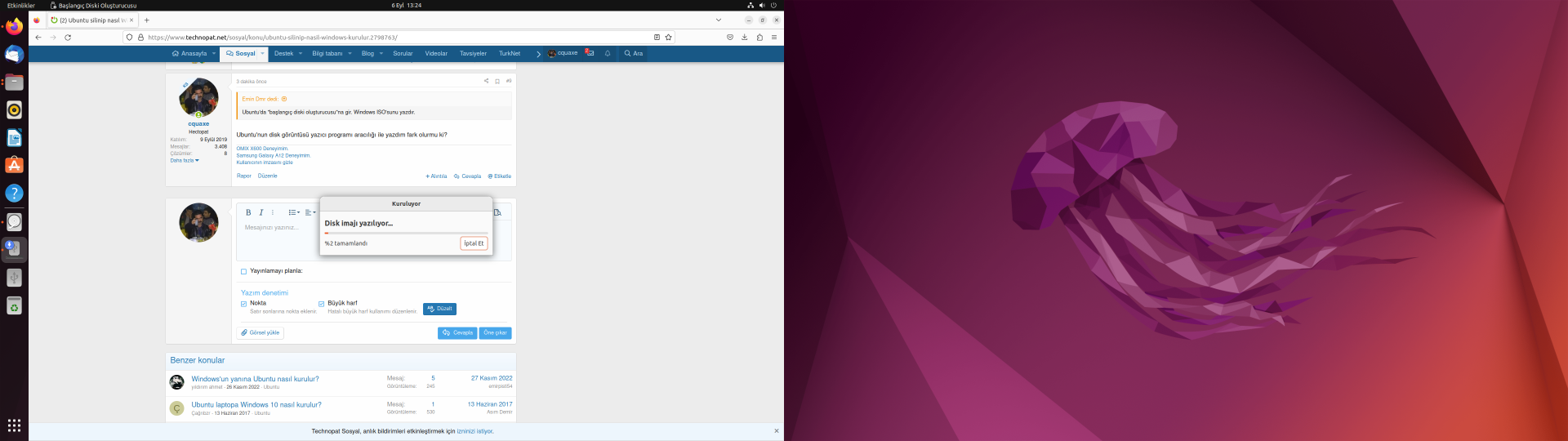Click the Rapor link under post

click(x=244, y=176)
